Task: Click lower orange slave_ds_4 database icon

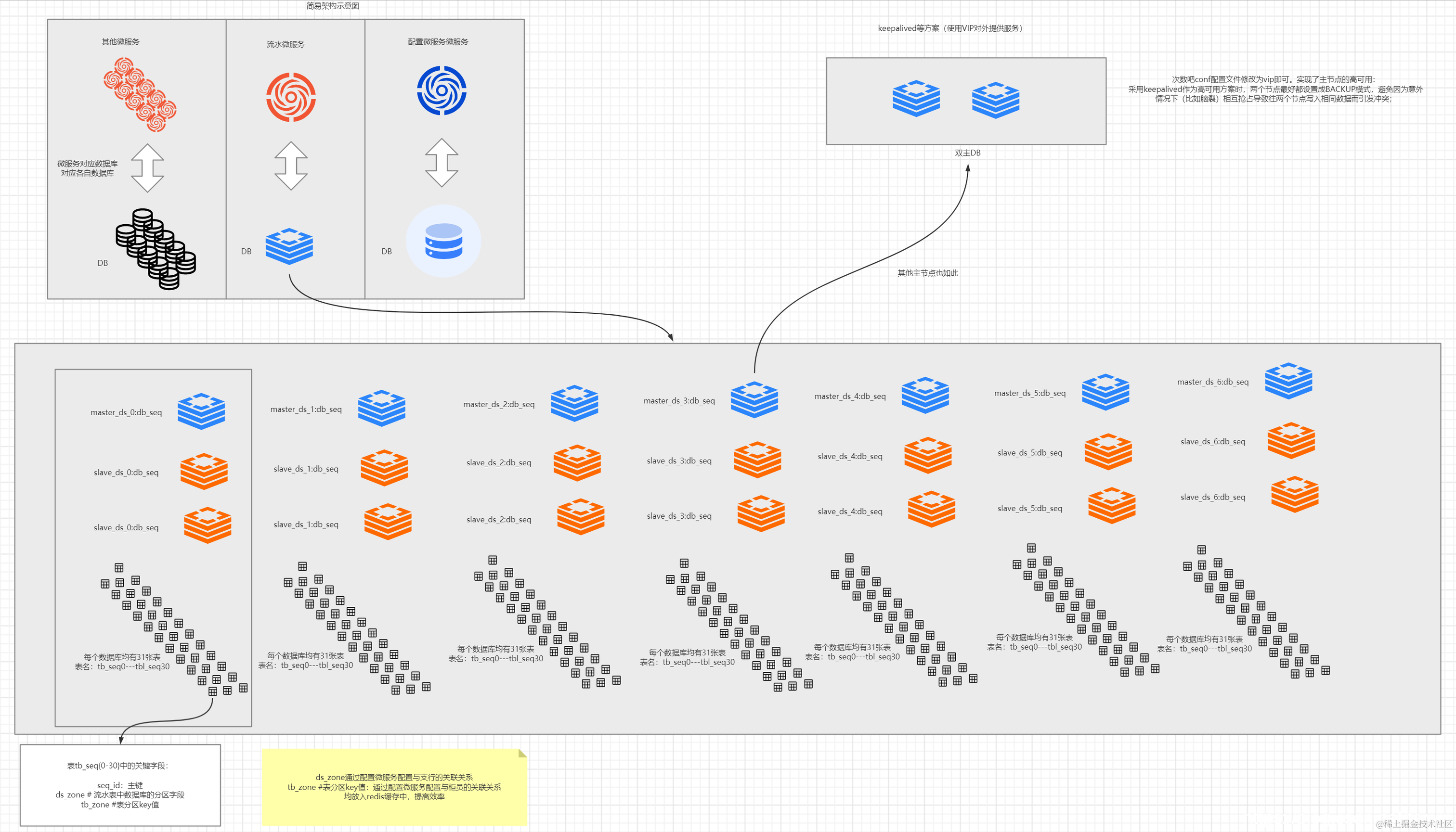Action: (931, 509)
